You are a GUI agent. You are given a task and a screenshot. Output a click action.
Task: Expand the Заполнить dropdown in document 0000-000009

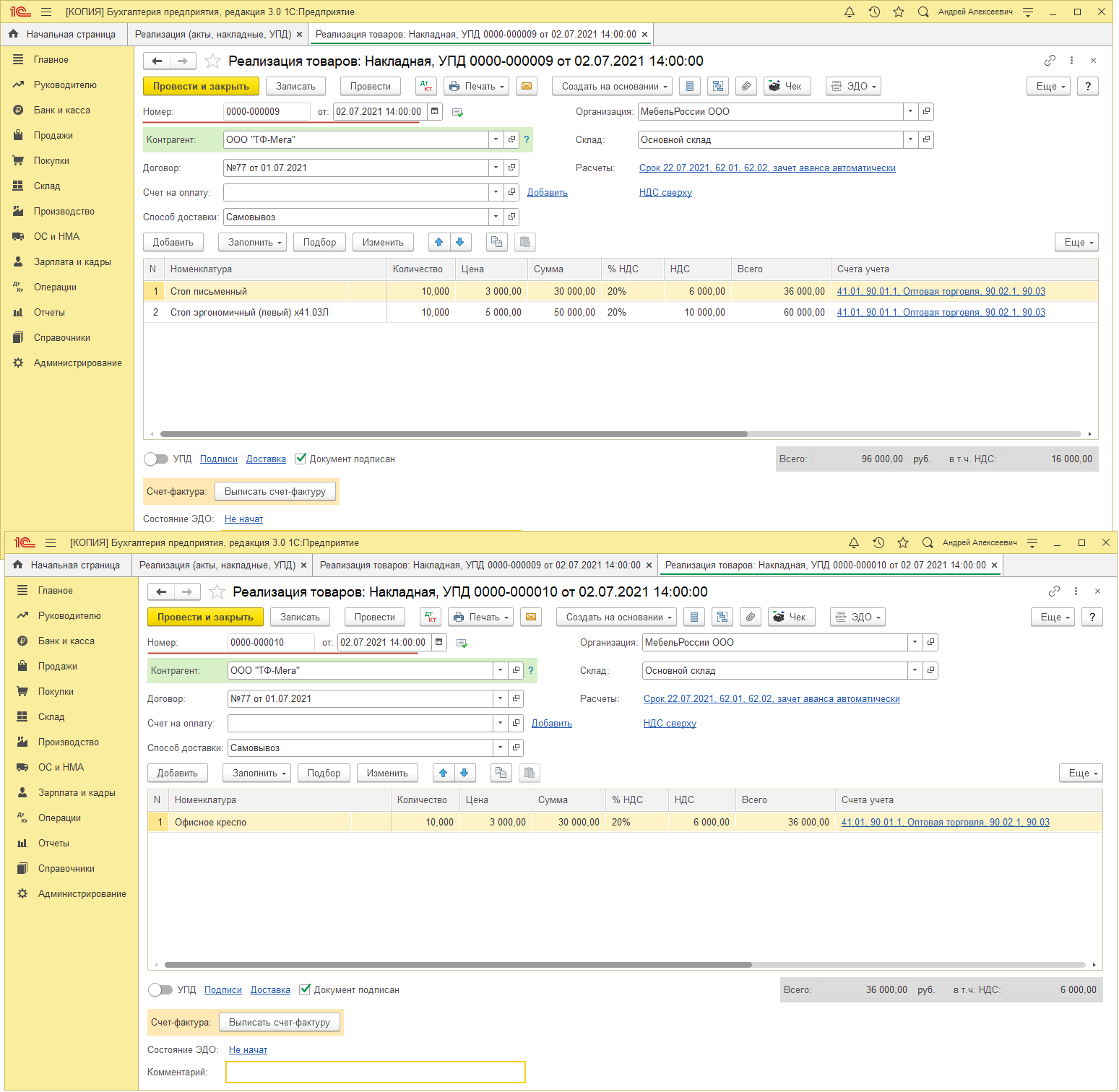(x=252, y=242)
